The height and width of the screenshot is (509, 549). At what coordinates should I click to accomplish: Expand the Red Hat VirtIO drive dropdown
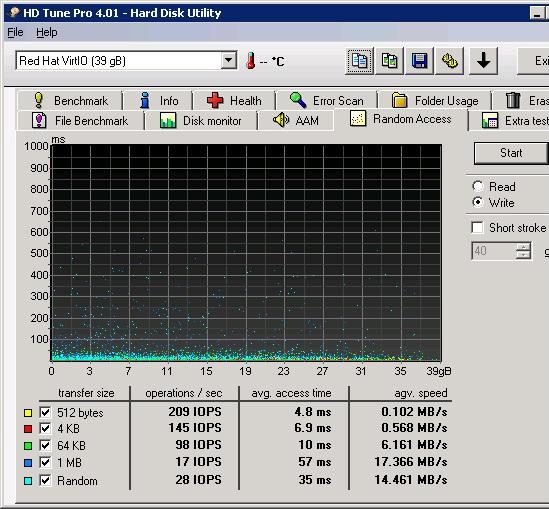tap(228, 60)
